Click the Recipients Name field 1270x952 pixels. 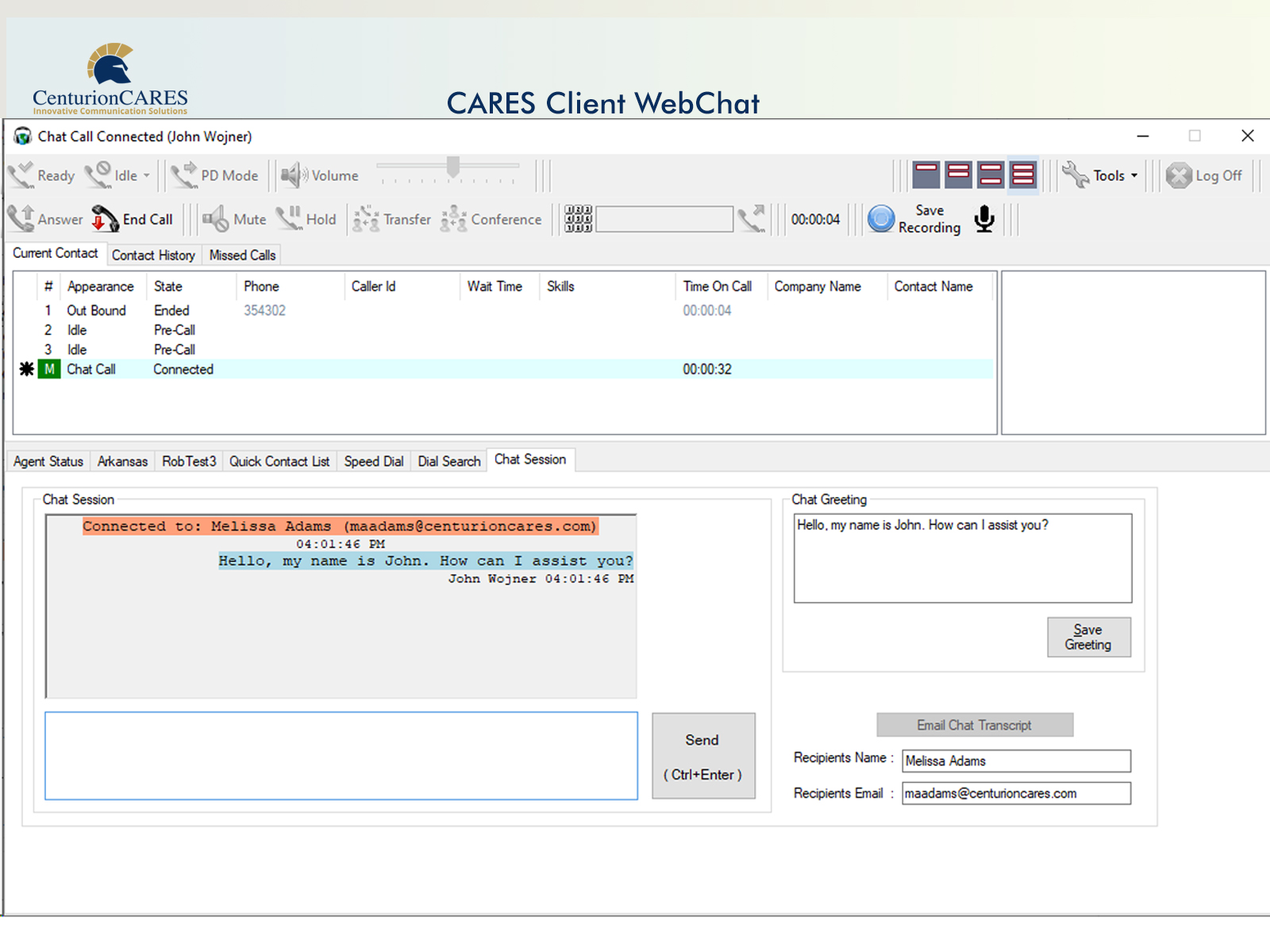1017,761
